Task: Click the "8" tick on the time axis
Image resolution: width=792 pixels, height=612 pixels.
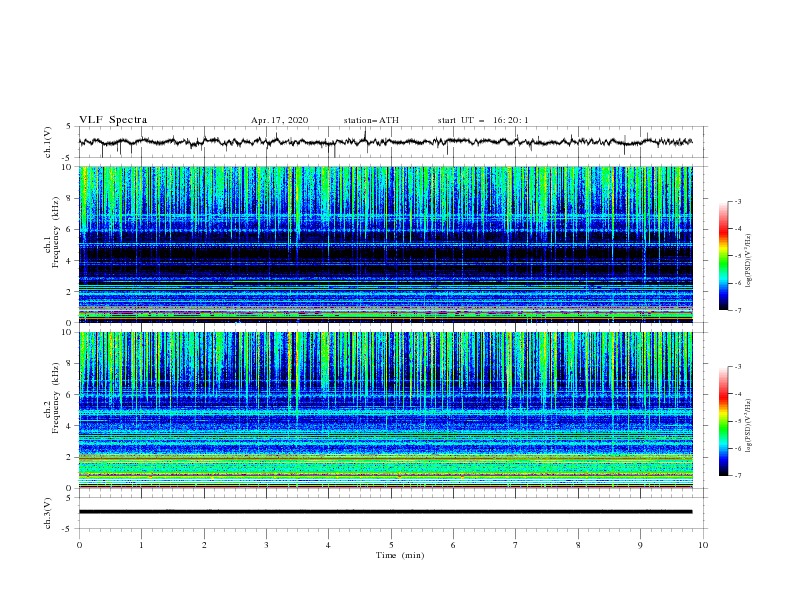Action: tap(578, 545)
